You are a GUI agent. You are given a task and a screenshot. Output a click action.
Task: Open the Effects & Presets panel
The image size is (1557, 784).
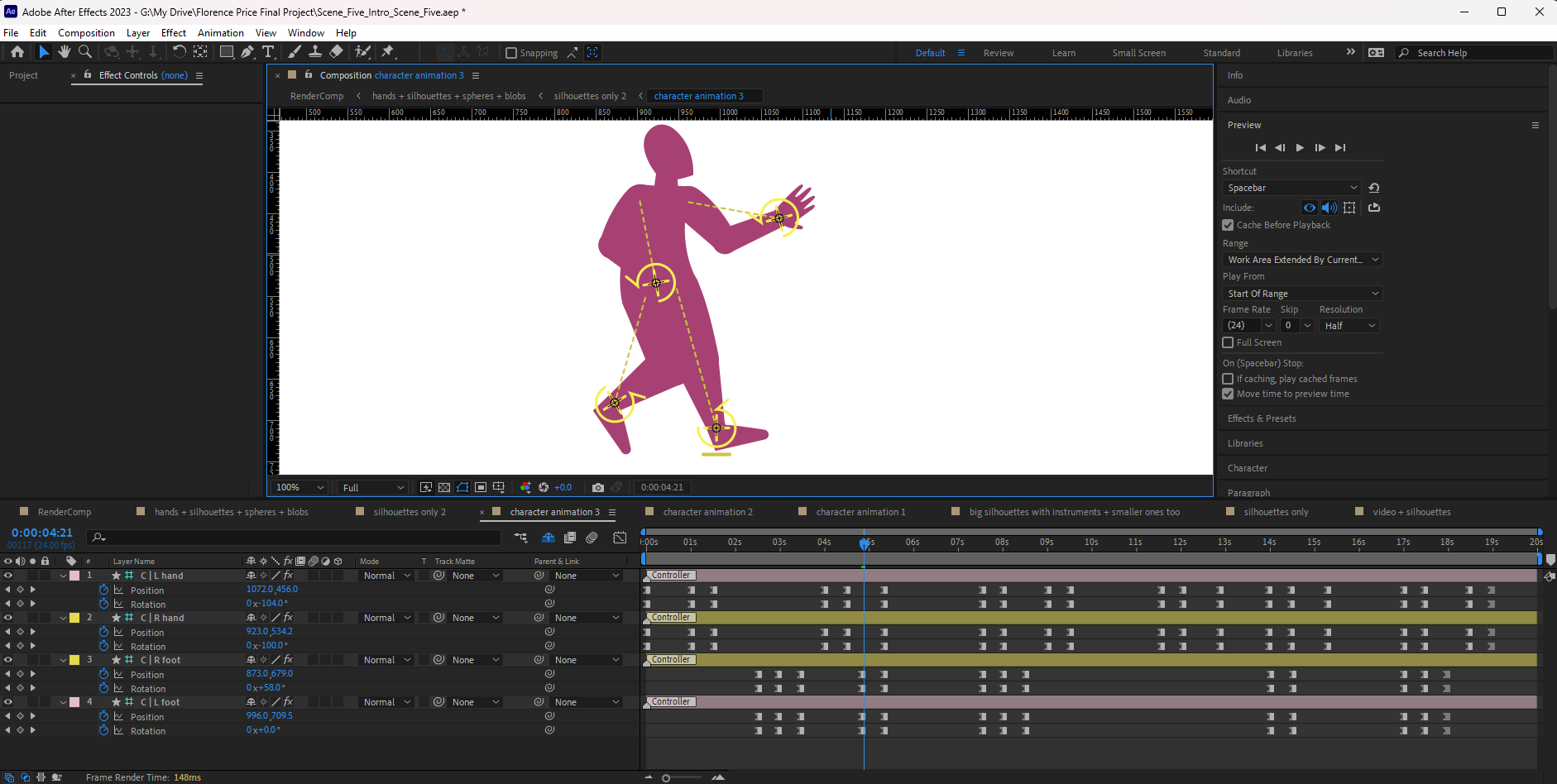coord(1262,418)
